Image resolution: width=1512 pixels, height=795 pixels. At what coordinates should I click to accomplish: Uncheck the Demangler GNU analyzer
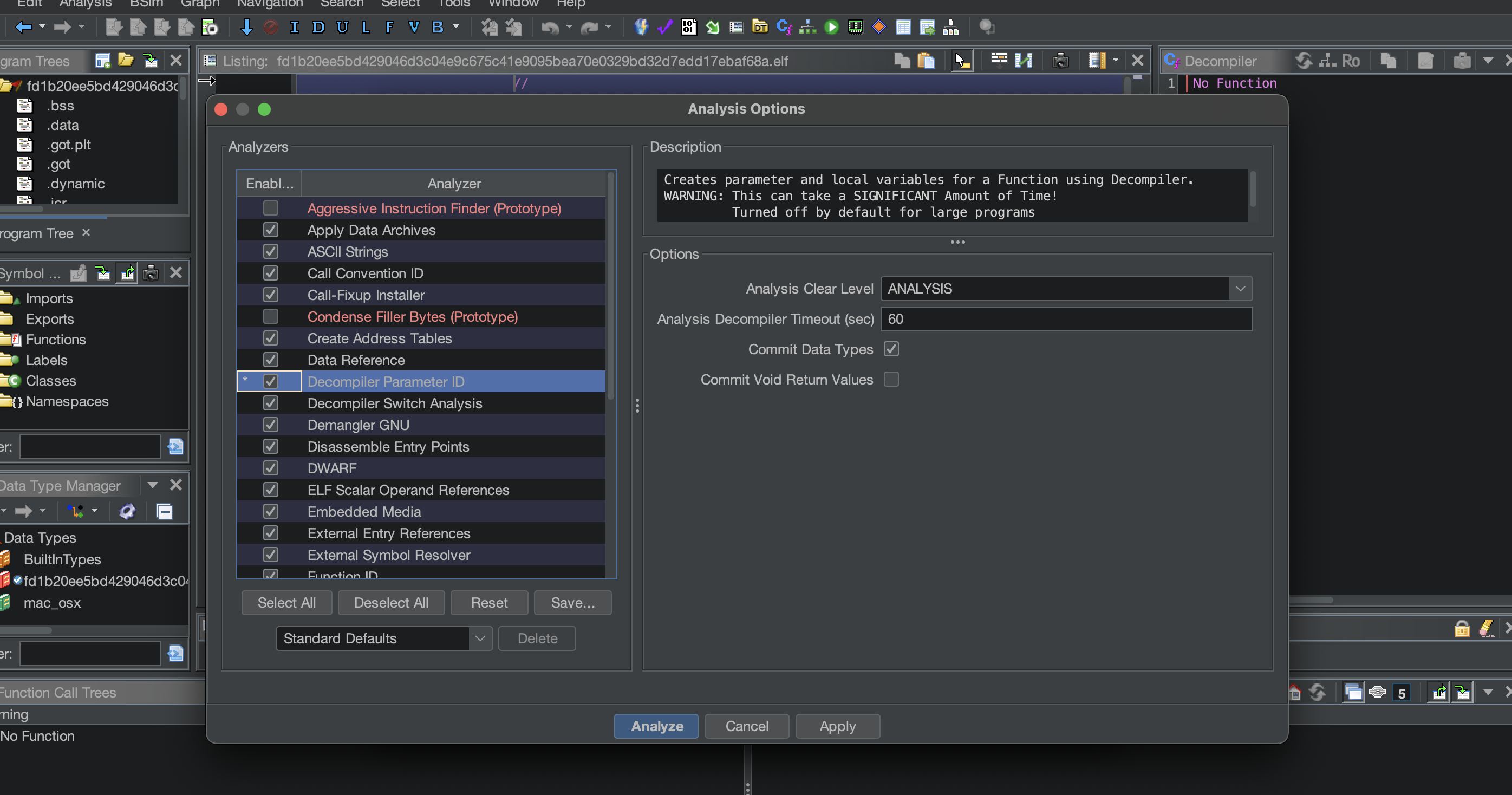(x=271, y=425)
